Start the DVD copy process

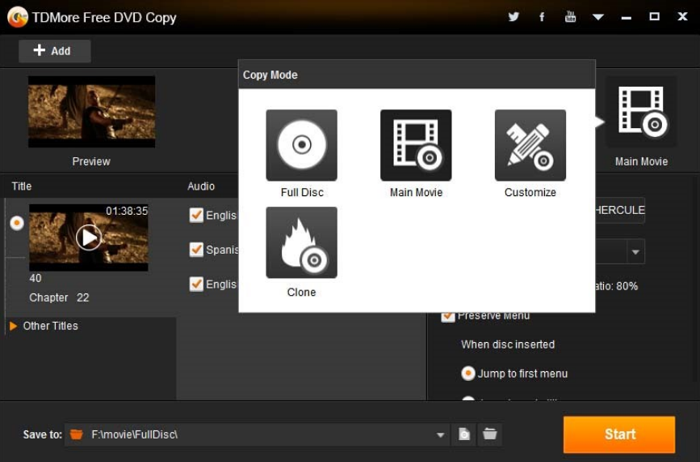pyautogui.click(x=619, y=434)
